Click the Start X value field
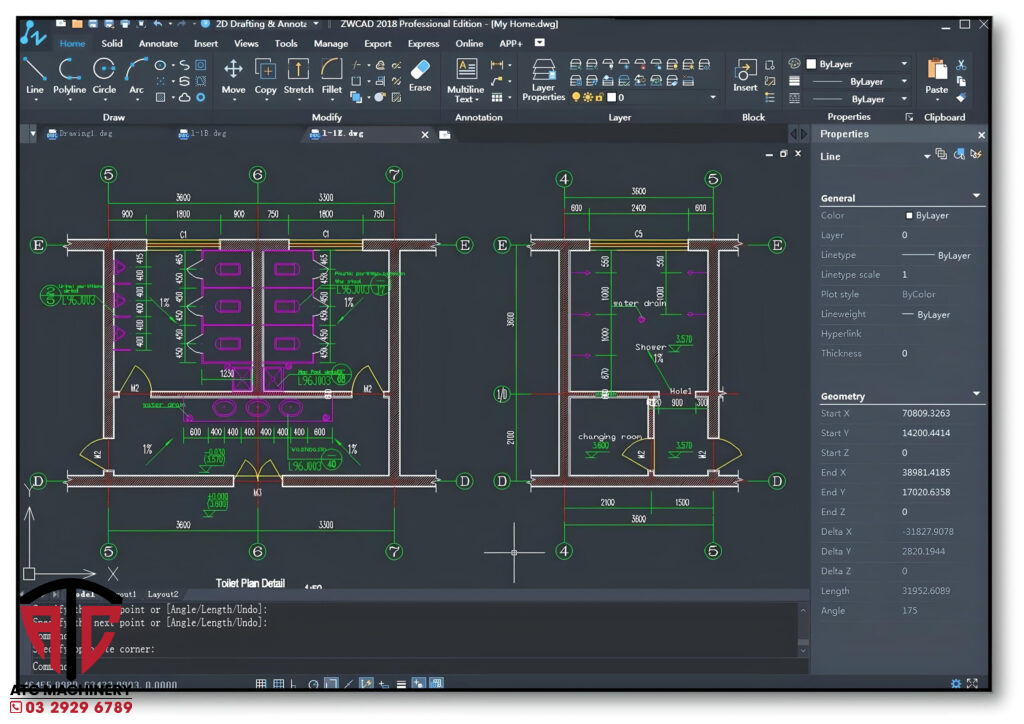Image resolution: width=1024 pixels, height=724 pixels. point(925,413)
